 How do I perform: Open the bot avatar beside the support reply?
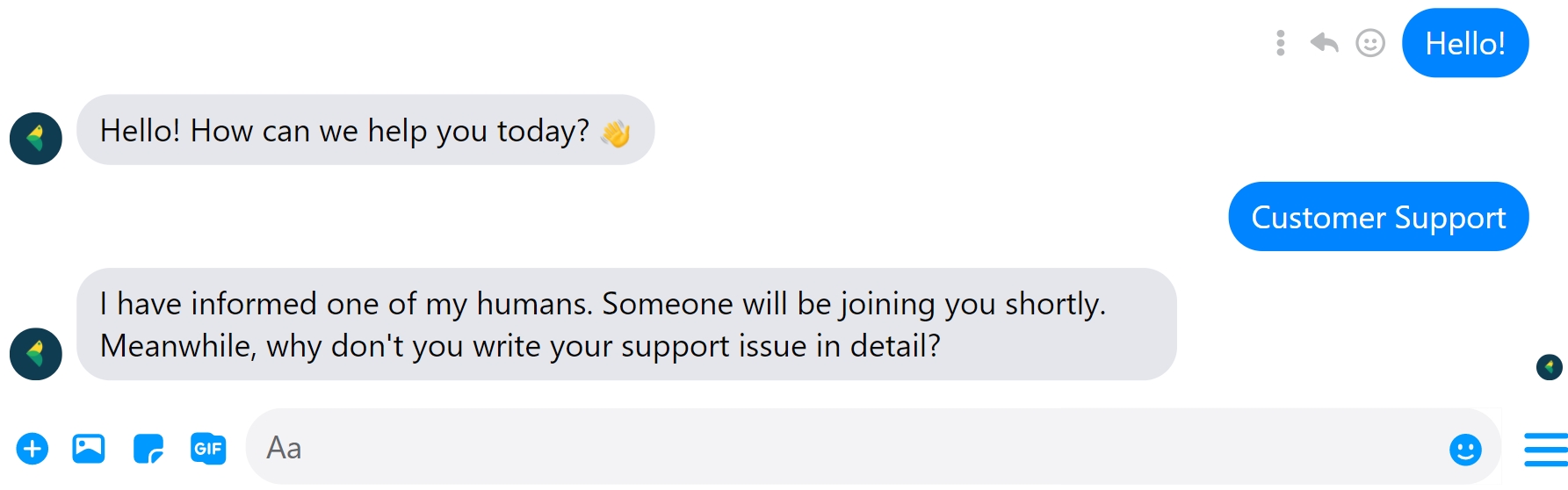pyautogui.click(x=36, y=354)
